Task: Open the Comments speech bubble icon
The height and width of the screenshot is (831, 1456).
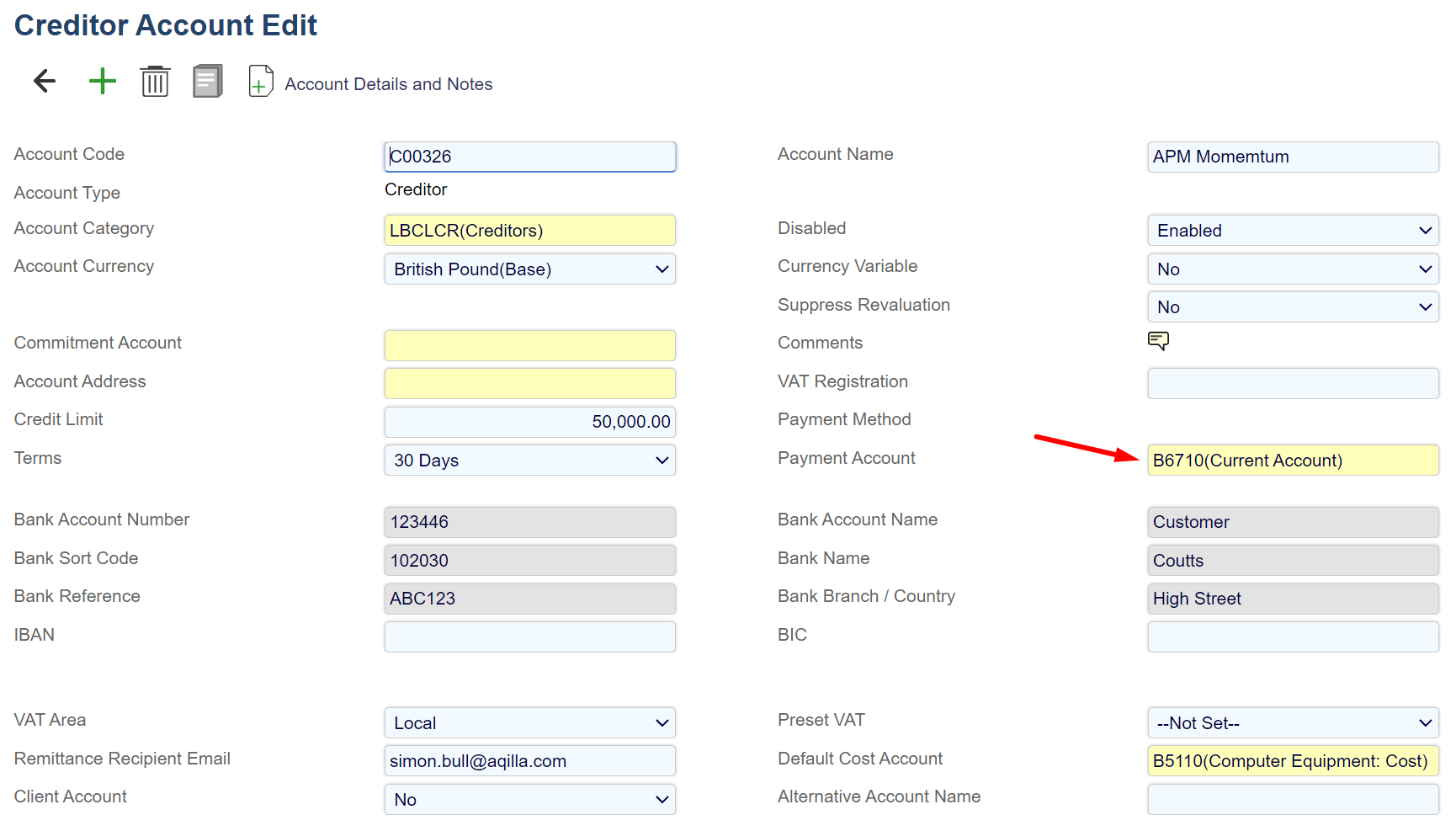Action: point(1158,341)
